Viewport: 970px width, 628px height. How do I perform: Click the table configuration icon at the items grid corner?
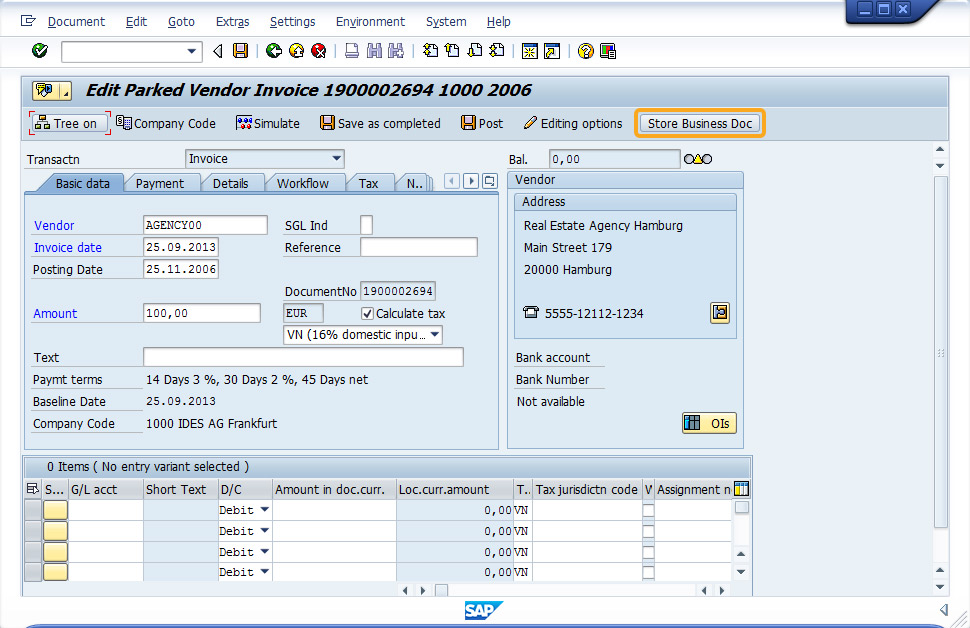[x=741, y=489]
